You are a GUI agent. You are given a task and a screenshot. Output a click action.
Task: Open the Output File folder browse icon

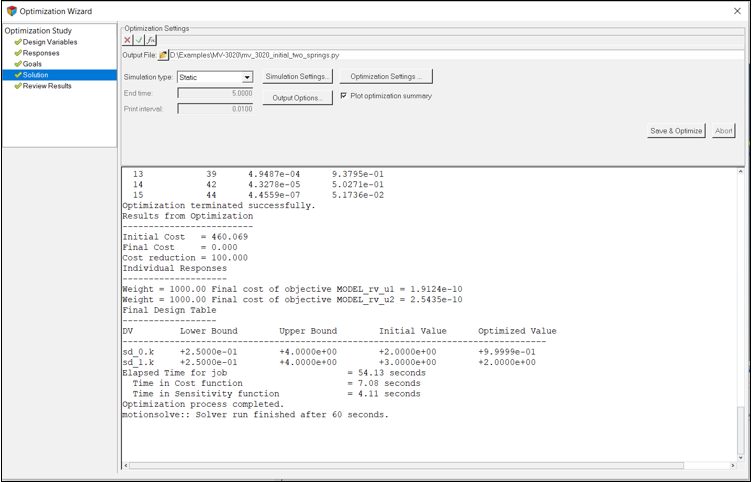click(x=163, y=55)
